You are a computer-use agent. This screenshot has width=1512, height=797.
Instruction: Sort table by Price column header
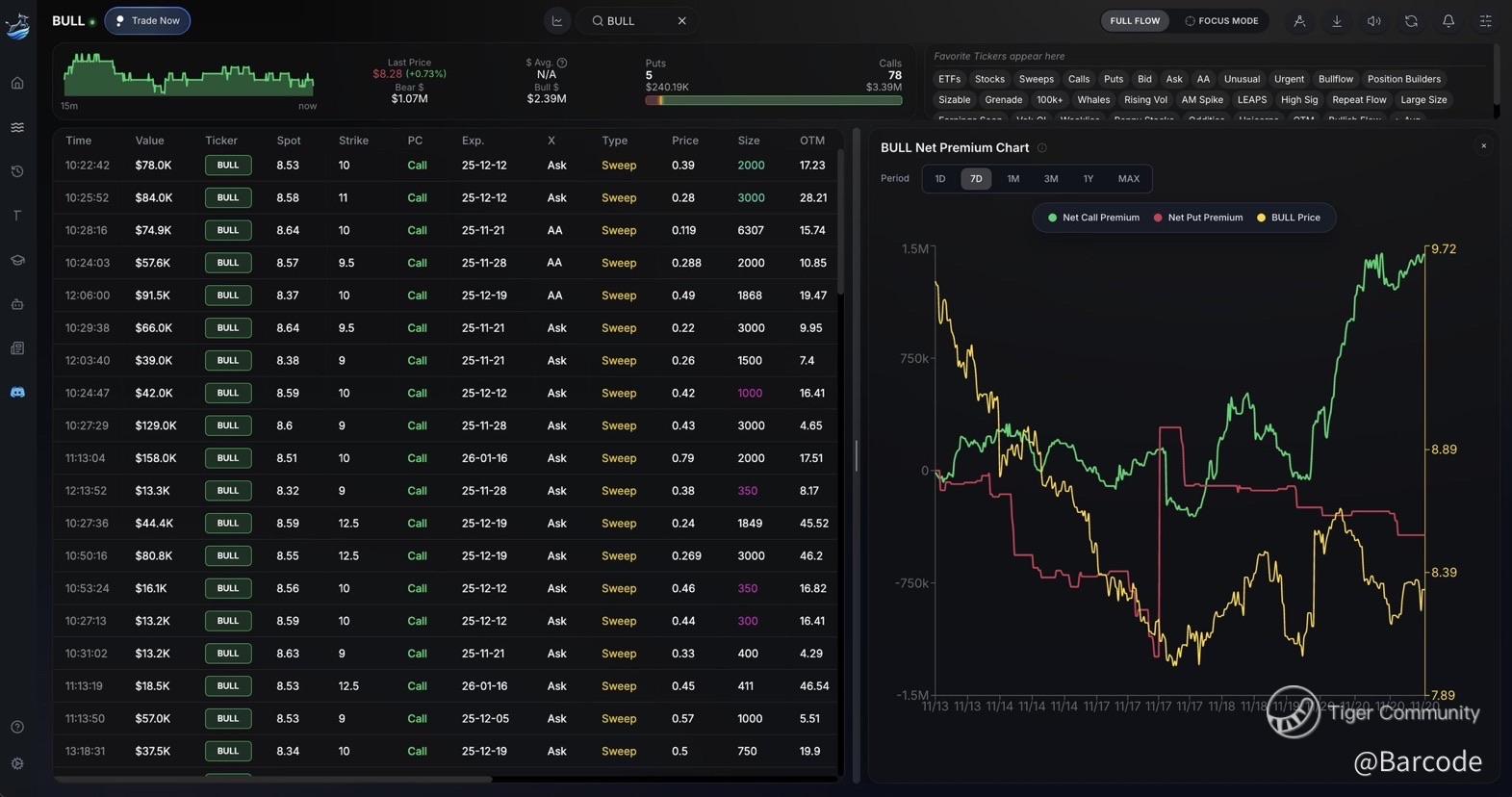pos(685,141)
